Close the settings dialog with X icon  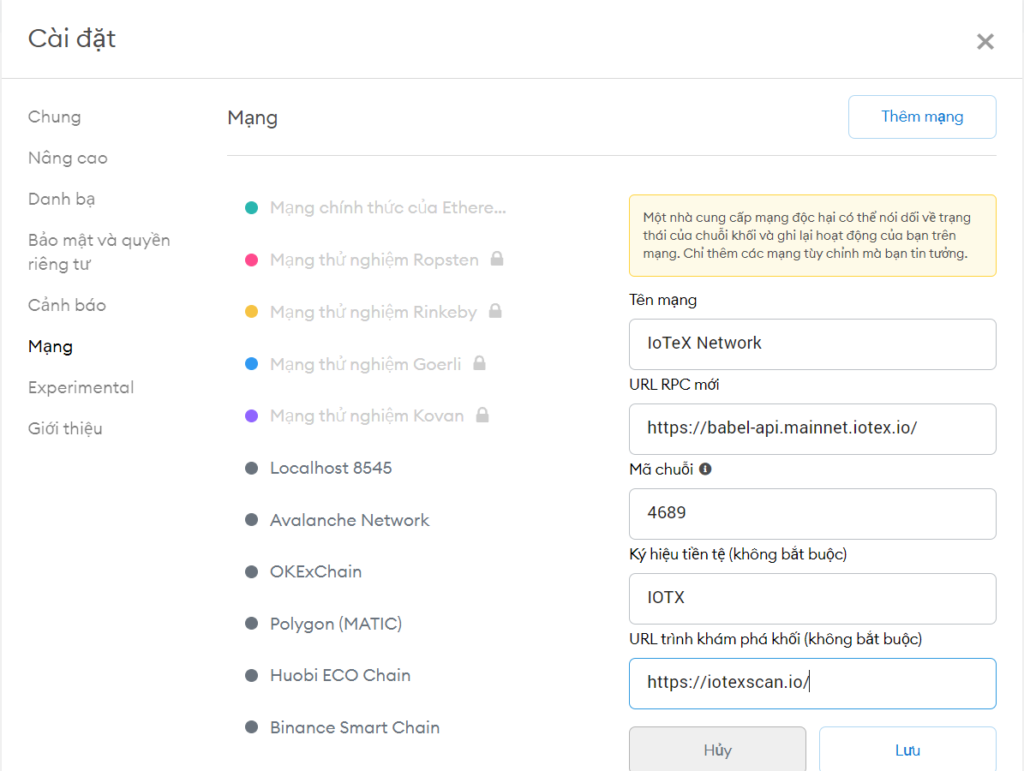(x=985, y=42)
